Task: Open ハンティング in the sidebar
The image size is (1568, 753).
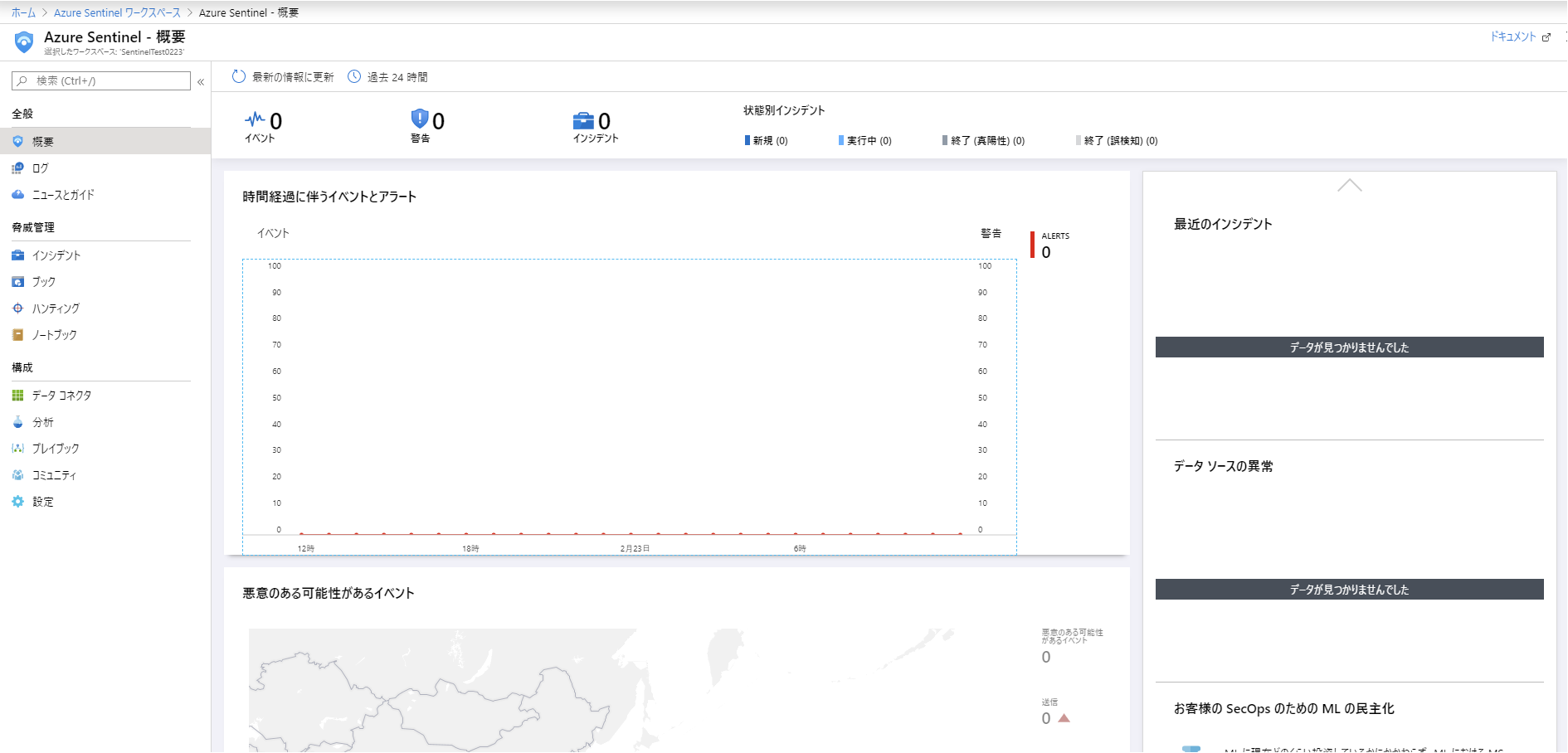Action: (105, 308)
